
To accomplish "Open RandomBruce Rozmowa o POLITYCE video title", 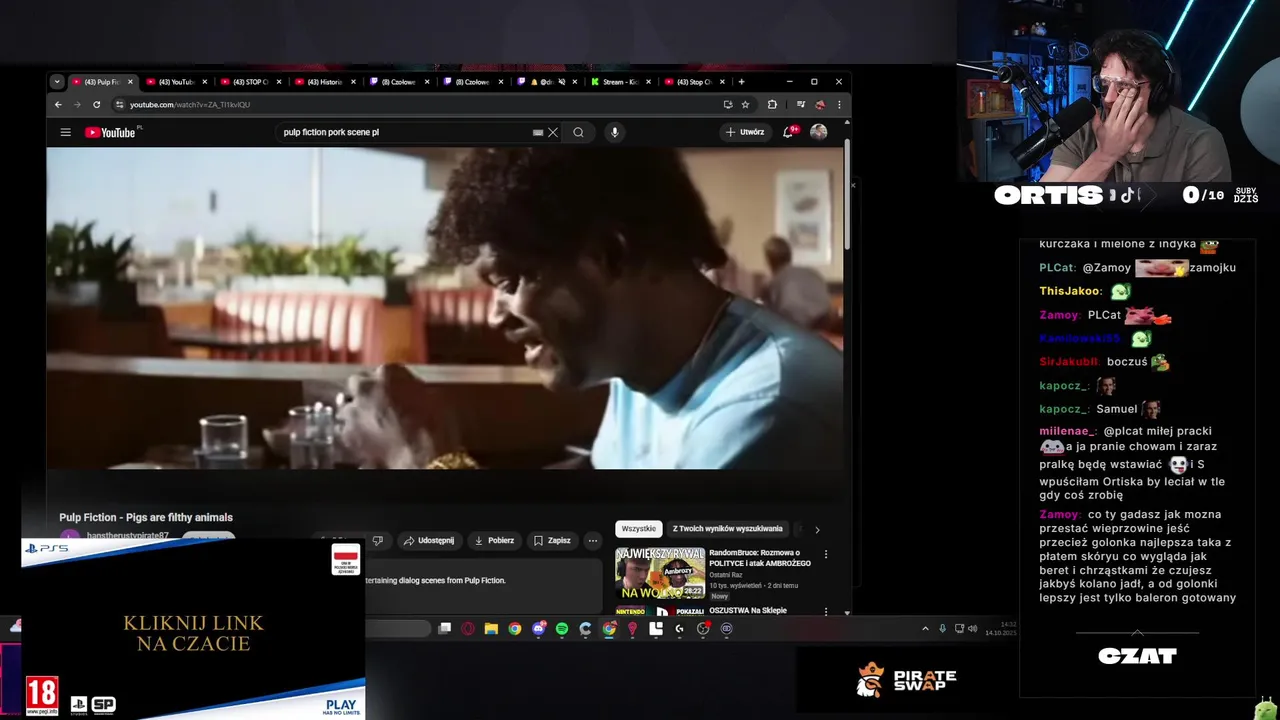I will tap(760, 558).
